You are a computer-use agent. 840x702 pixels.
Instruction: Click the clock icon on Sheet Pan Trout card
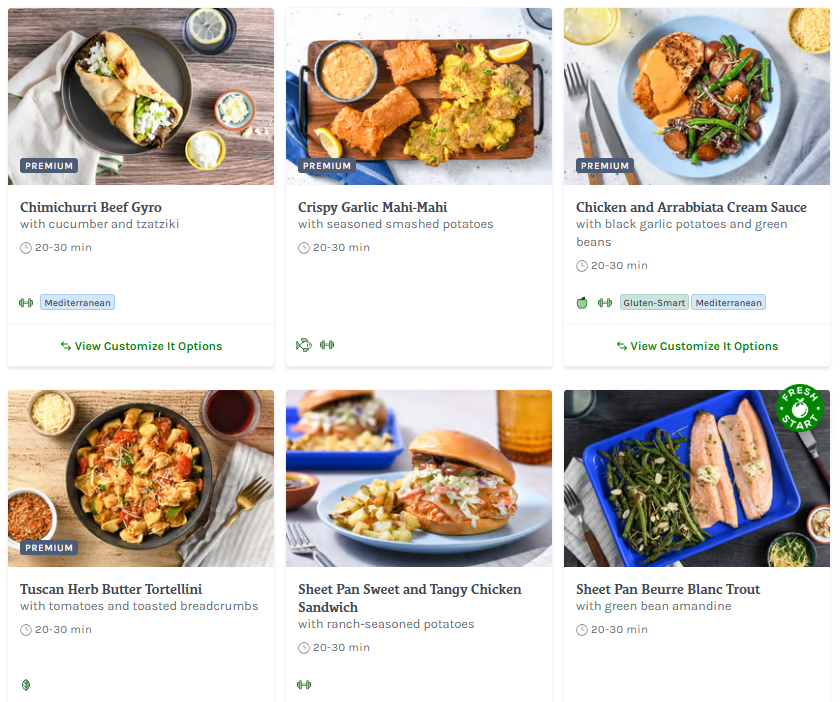pyautogui.click(x=582, y=630)
